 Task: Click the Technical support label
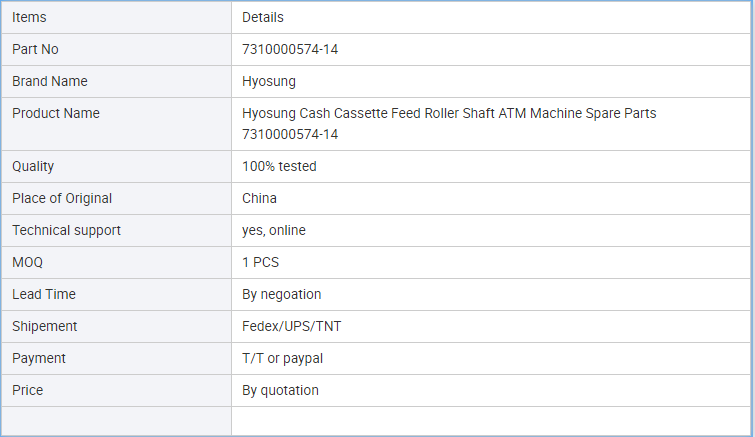pyautogui.click(x=66, y=231)
